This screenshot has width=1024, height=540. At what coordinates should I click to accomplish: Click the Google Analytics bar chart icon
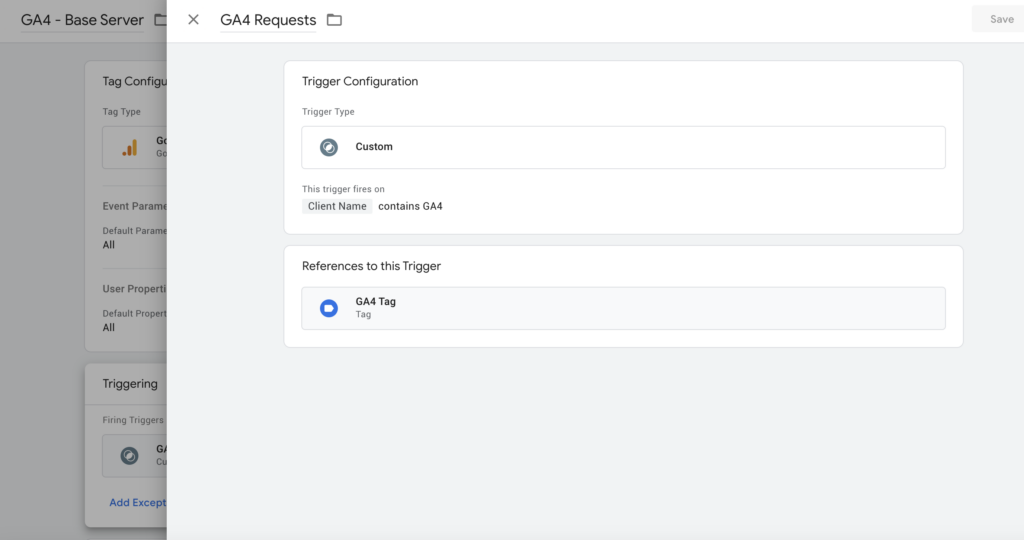(129, 148)
